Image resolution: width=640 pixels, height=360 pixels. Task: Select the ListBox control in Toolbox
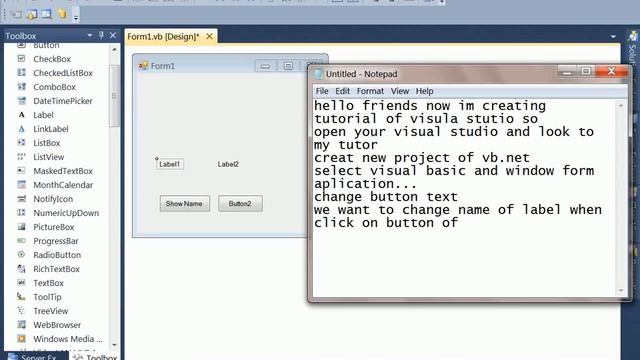[47, 143]
